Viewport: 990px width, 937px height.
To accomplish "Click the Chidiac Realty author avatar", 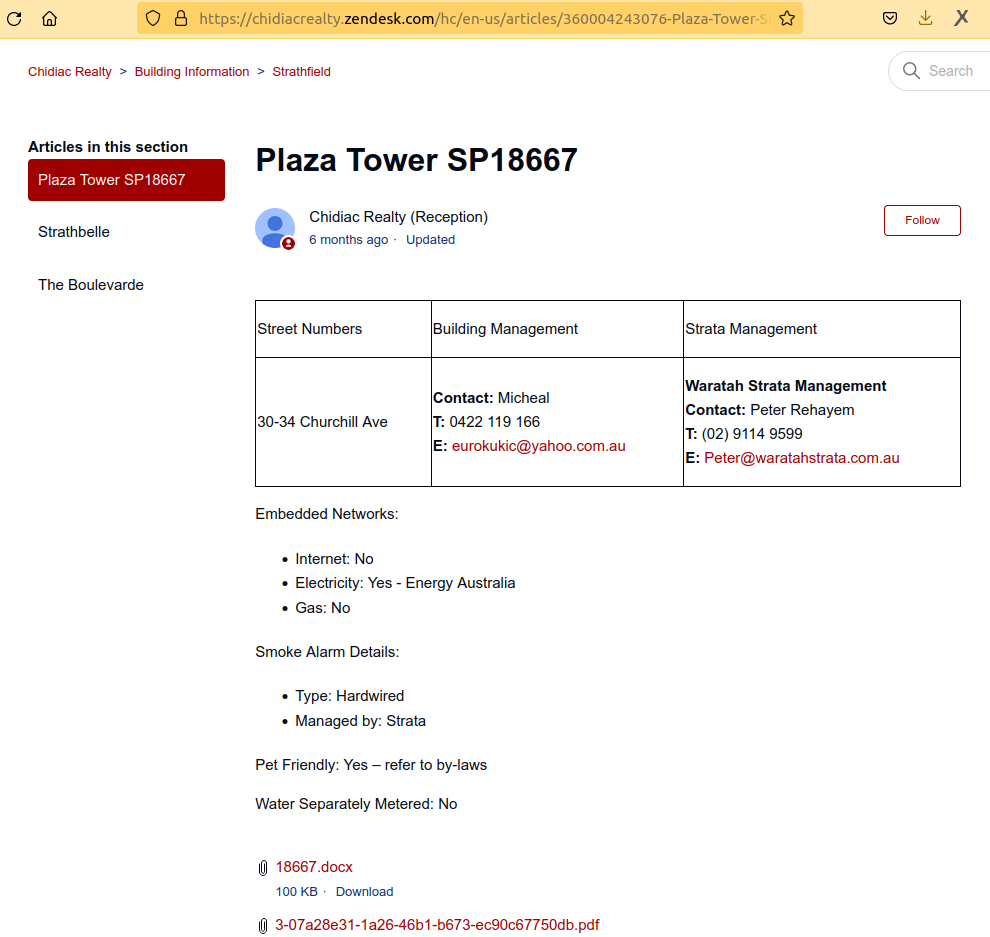I will pos(275,228).
